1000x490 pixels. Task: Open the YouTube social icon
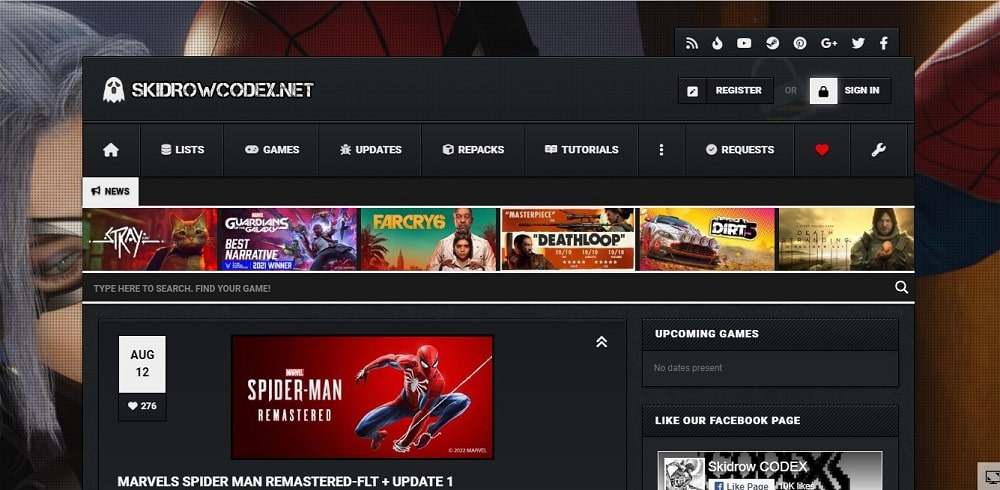point(744,43)
